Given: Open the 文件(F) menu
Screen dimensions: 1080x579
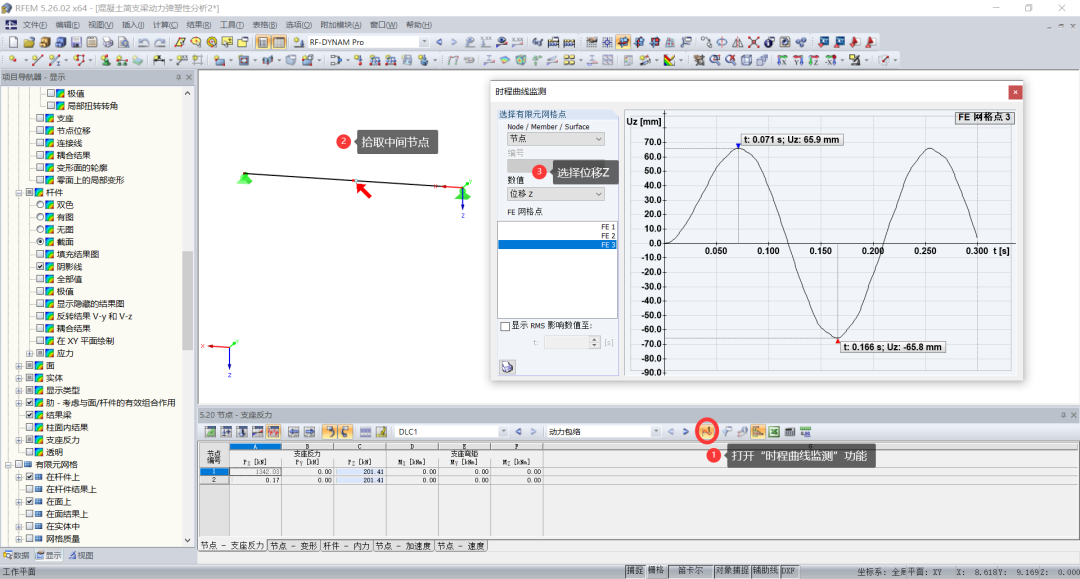Looking at the screenshot, I should 34,25.
